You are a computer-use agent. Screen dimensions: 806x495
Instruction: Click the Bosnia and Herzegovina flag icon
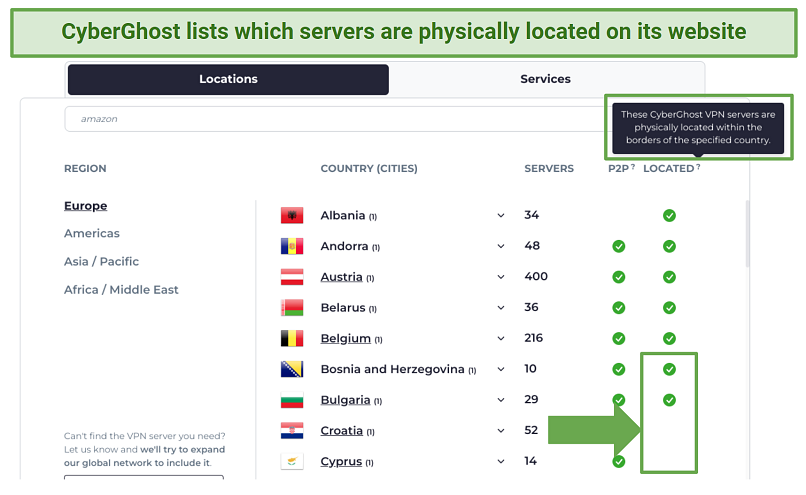(292, 369)
